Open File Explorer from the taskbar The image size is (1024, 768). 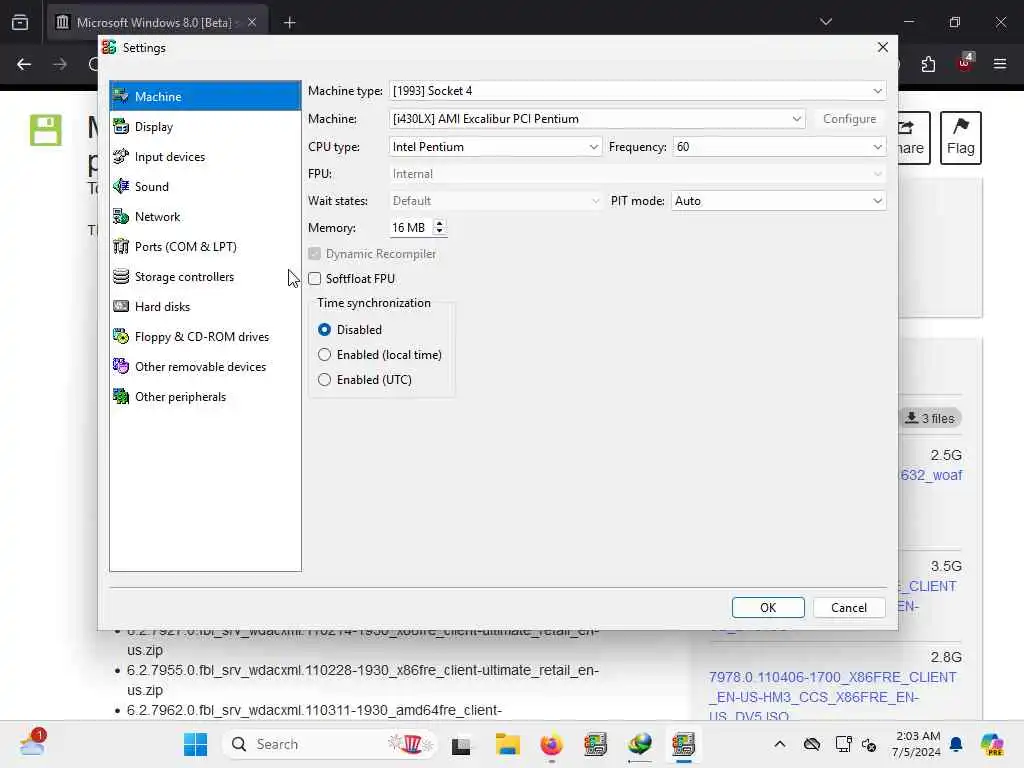pyautogui.click(x=507, y=744)
